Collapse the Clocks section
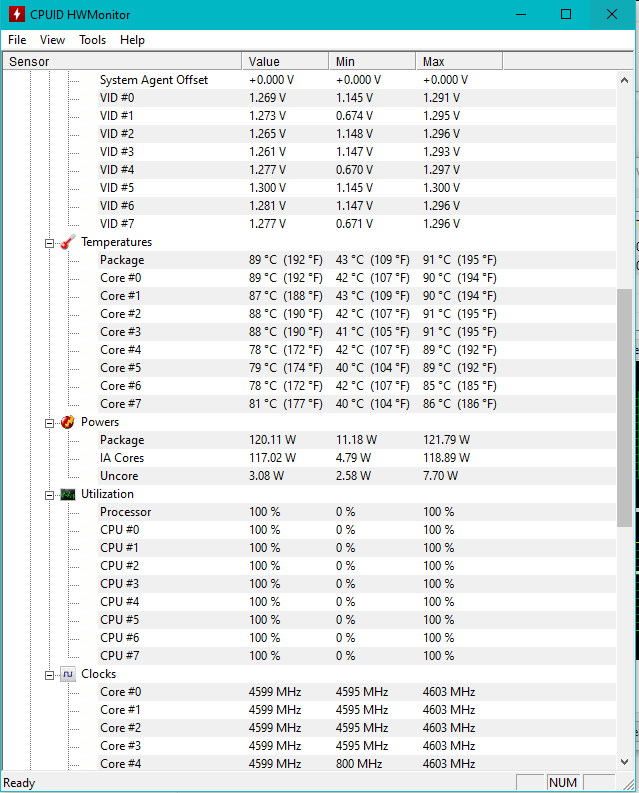 pyautogui.click(x=49, y=675)
